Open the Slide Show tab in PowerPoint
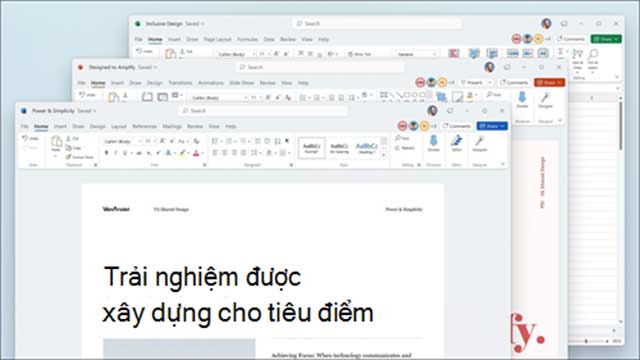640x360 pixels. 242,83
